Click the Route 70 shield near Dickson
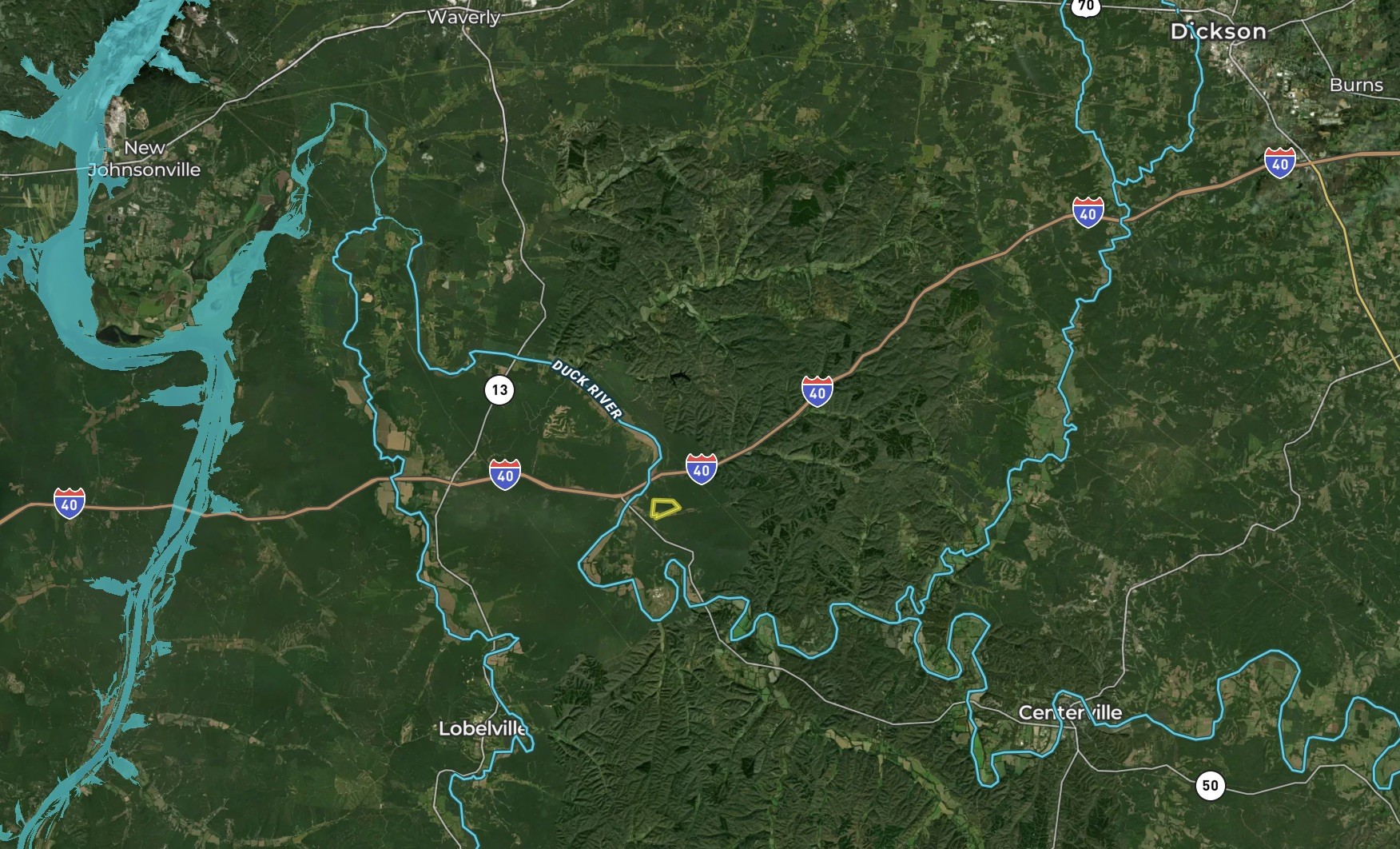The height and width of the screenshot is (849, 1400). 1085,6
